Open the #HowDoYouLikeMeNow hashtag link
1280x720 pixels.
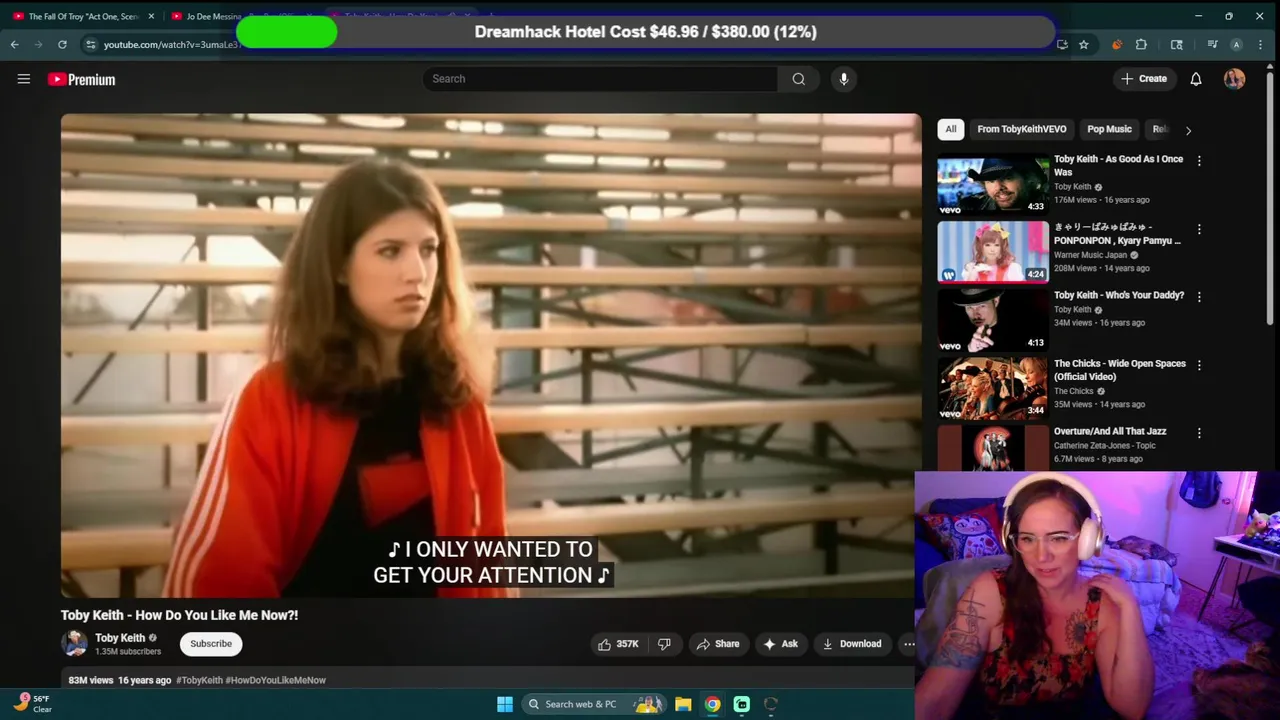(276, 680)
